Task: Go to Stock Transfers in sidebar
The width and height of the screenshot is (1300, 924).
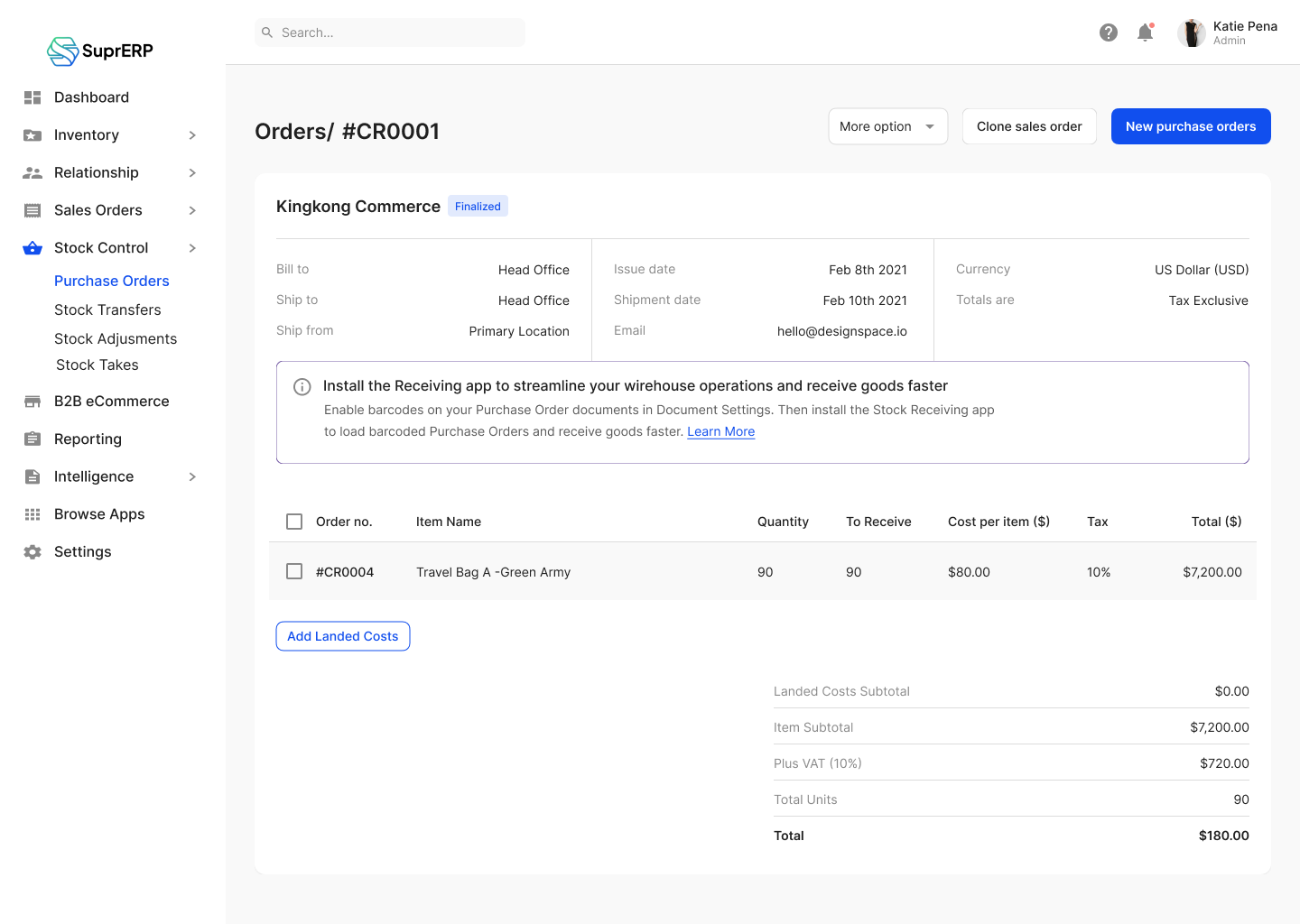Action: [107, 310]
